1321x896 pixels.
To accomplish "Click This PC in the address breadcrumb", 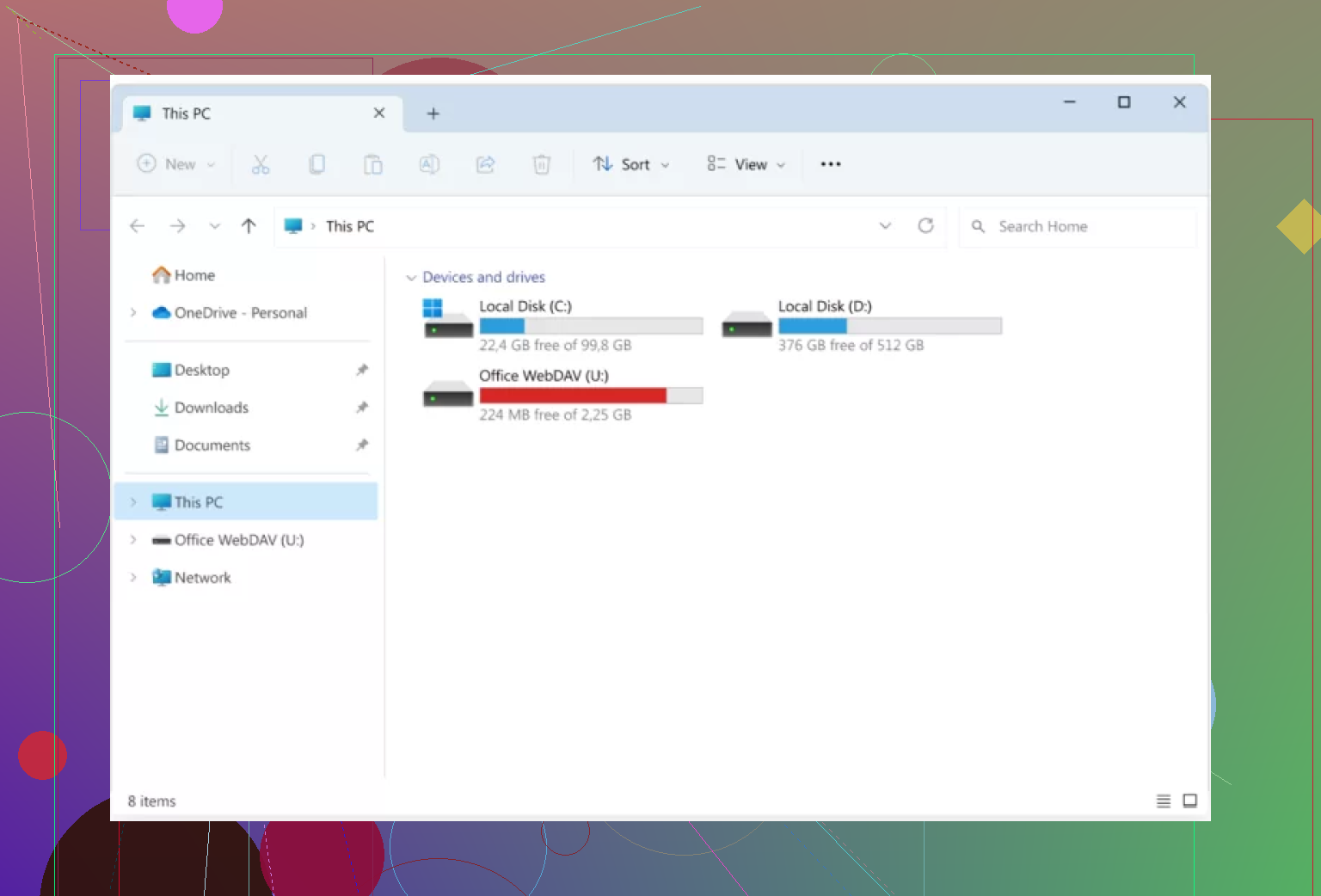I will click(x=350, y=226).
